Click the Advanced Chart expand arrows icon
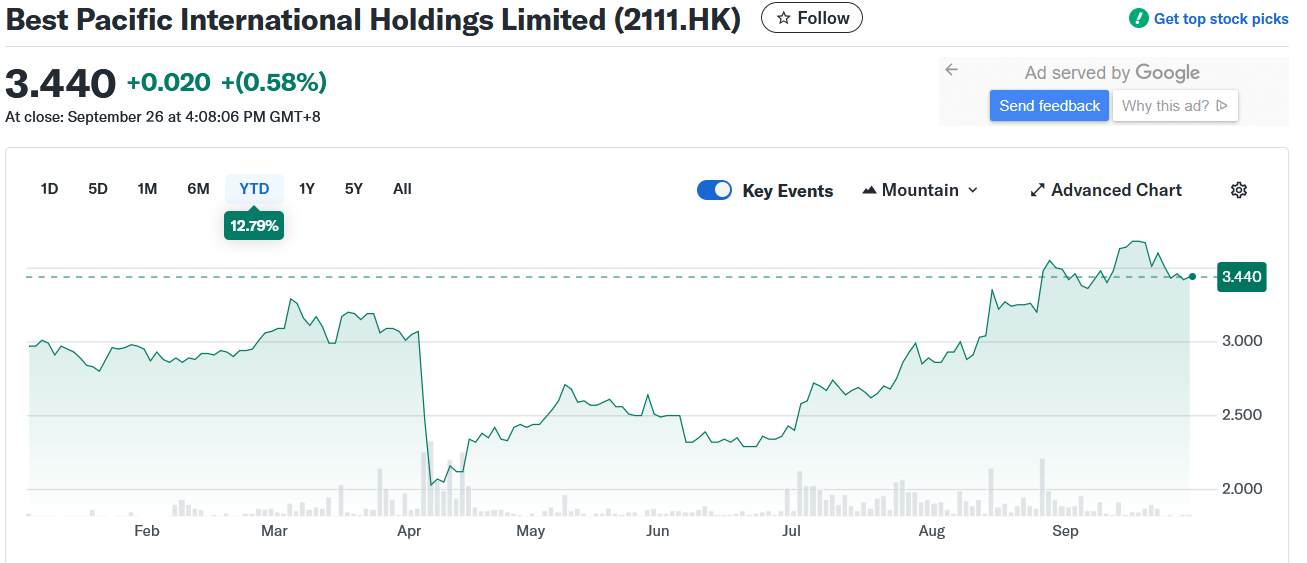Screen dimensions: 1307x563 tap(1038, 190)
